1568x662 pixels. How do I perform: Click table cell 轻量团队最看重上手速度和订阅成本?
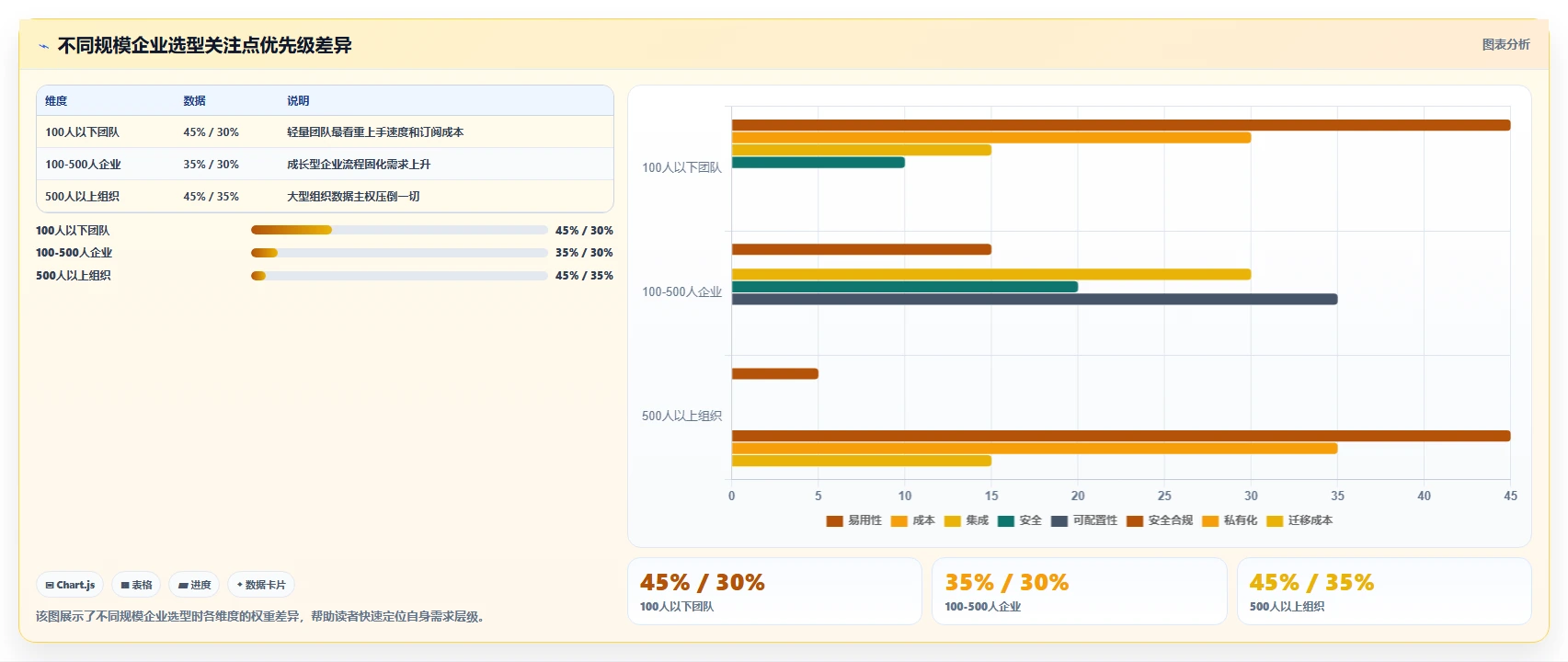375,132
